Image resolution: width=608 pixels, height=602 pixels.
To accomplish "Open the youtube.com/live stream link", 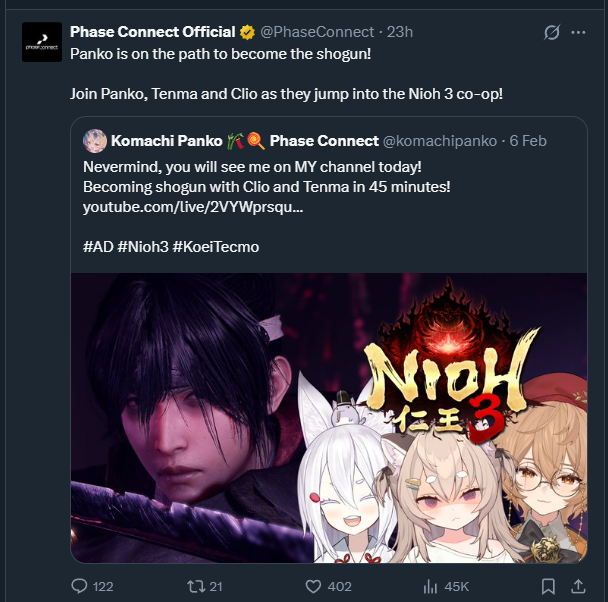I will point(193,207).
